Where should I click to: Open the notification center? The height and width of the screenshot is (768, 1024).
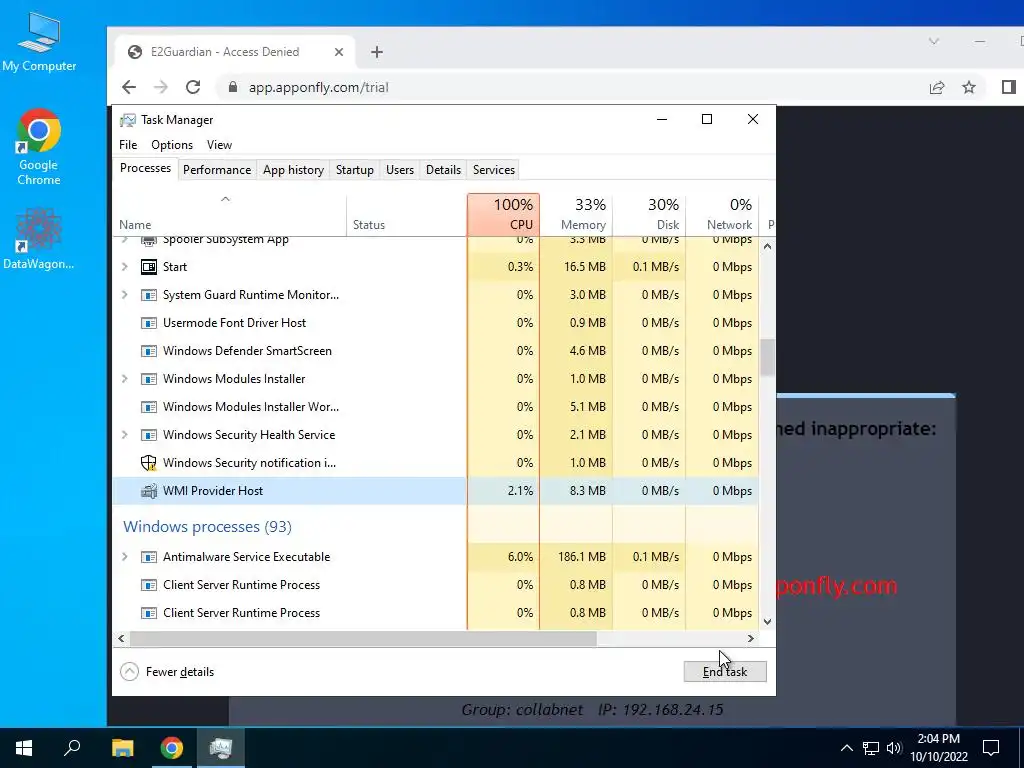tap(991, 748)
